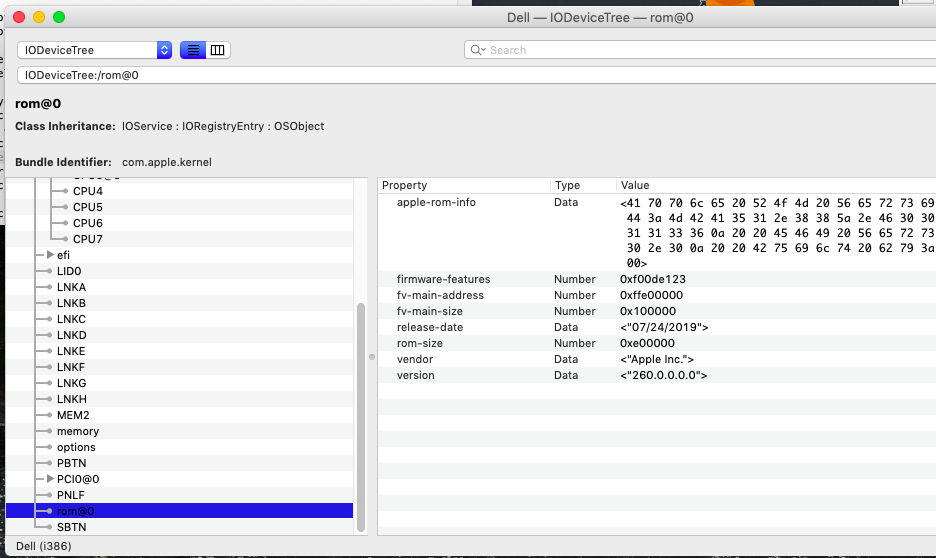Image resolution: width=936 pixels, height=558 pixels.
Task: Select LNKA in the device tree
Action: tap(71, 287)
